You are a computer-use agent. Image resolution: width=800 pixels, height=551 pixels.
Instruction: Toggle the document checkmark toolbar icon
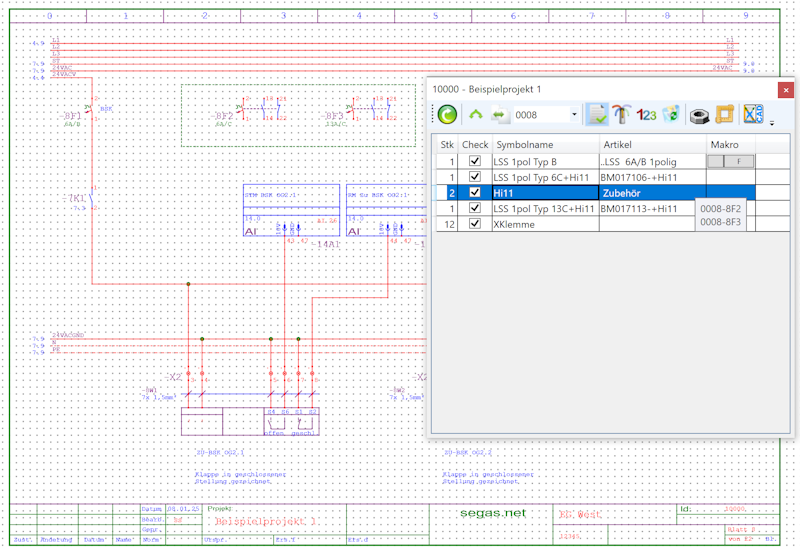596,114
